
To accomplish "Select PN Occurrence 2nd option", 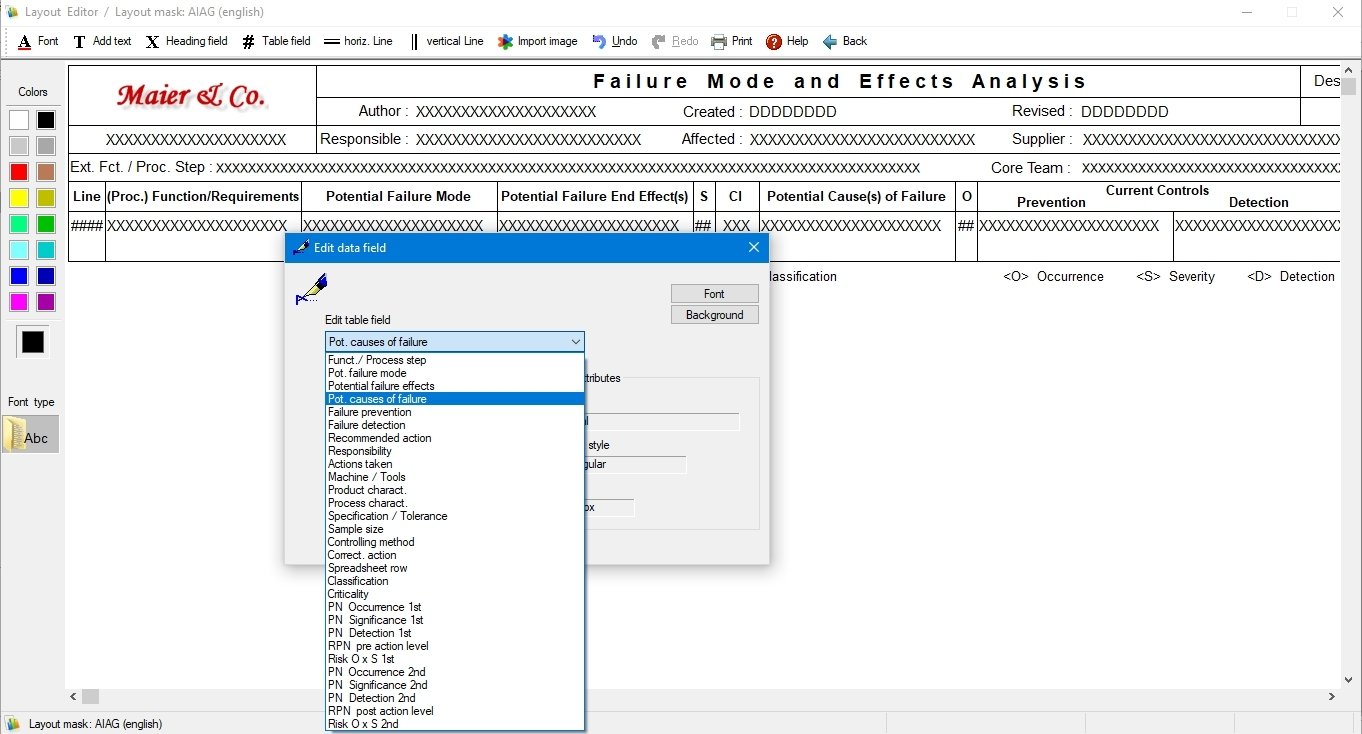I will 455,672.
